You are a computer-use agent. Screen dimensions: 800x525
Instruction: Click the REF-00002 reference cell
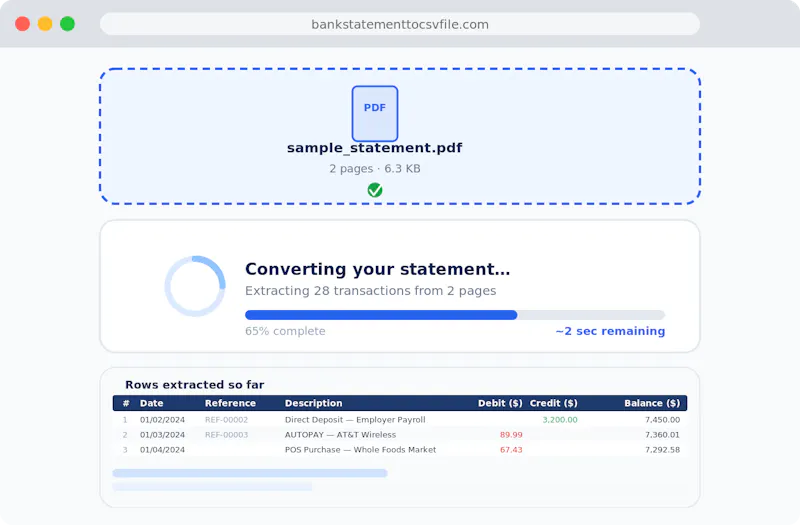coord(227,420)
